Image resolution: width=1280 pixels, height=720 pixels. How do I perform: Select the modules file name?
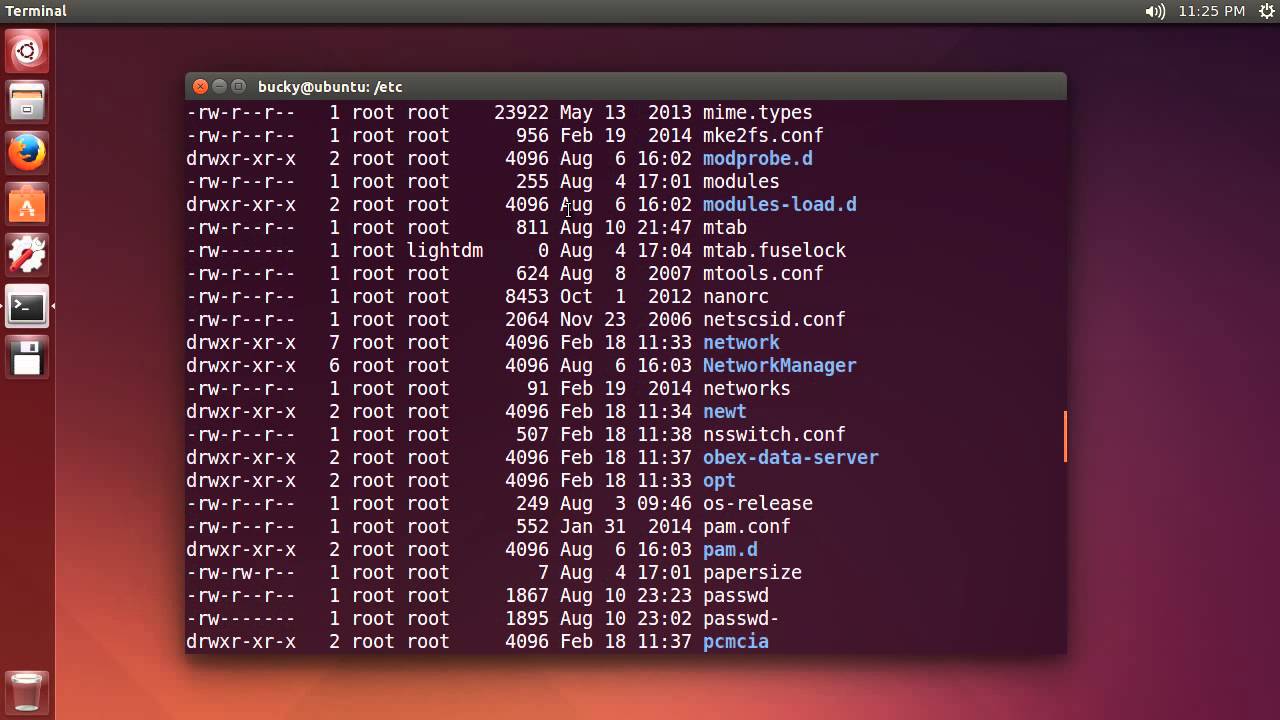tap(741, 181)
